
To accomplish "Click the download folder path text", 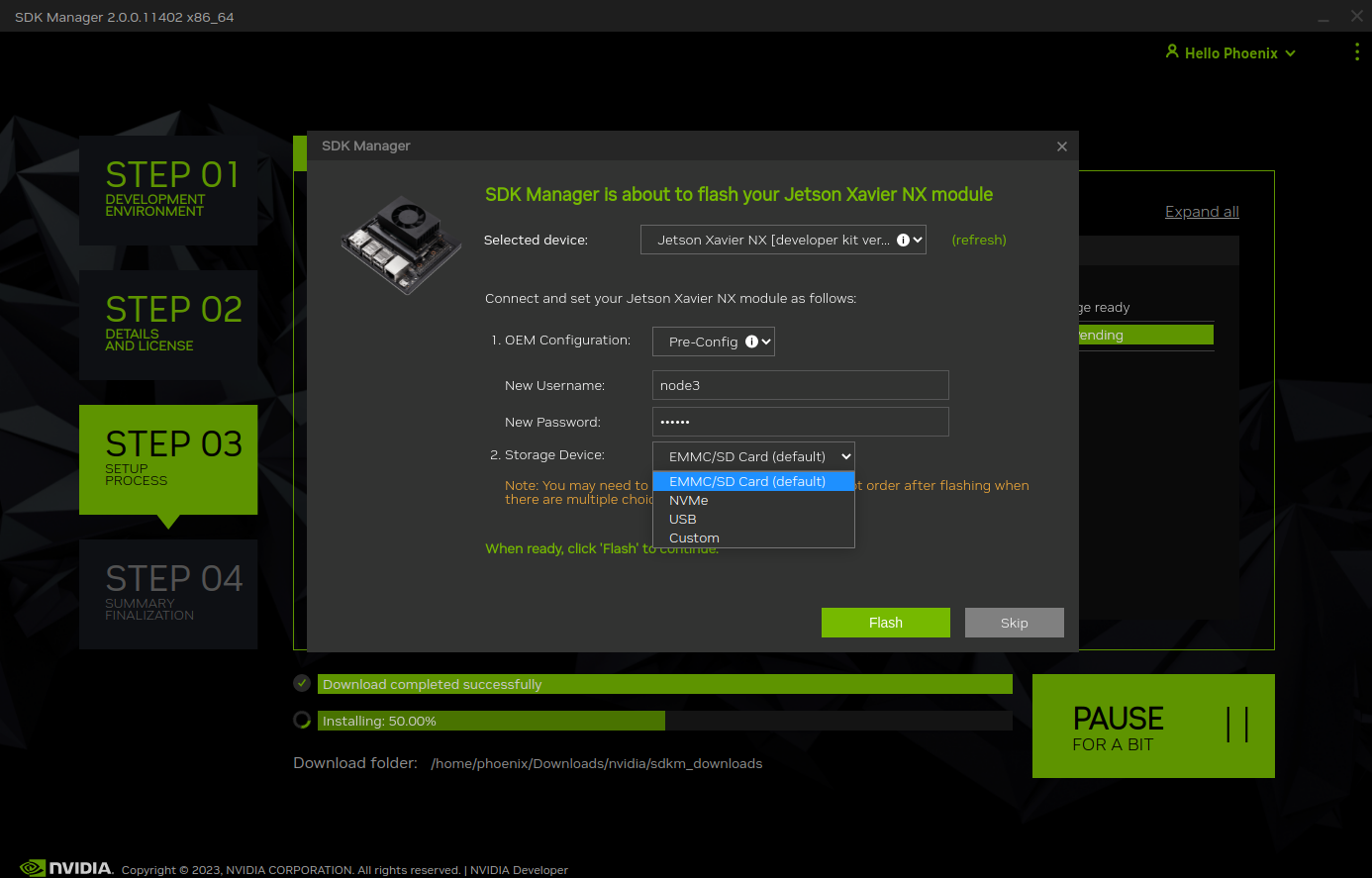I will 597,763.
